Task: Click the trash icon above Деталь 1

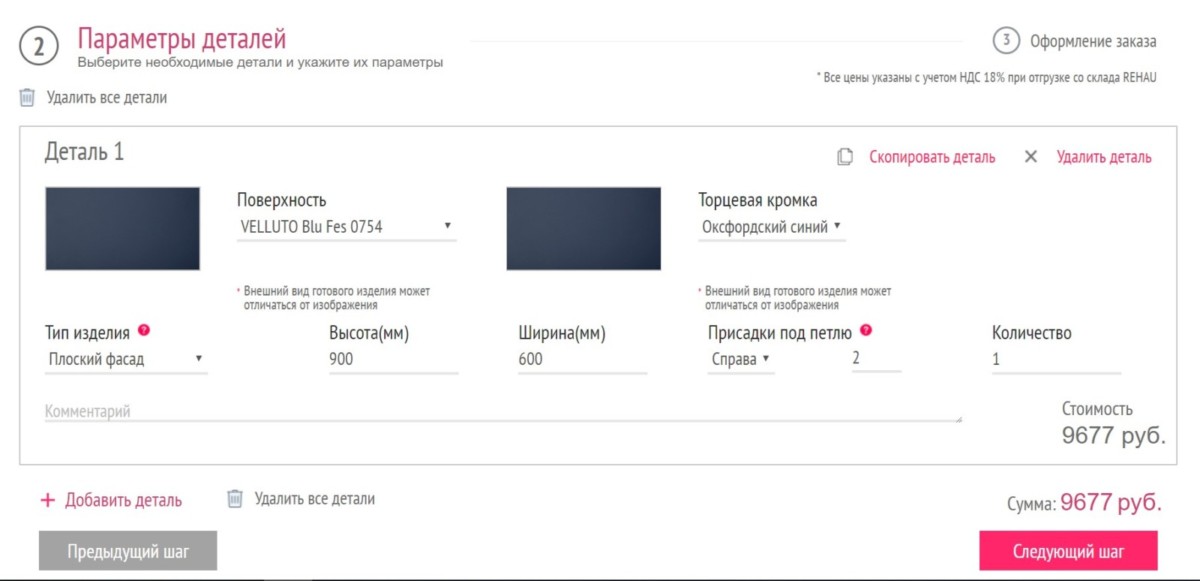Action: click(x=26, y=98)
